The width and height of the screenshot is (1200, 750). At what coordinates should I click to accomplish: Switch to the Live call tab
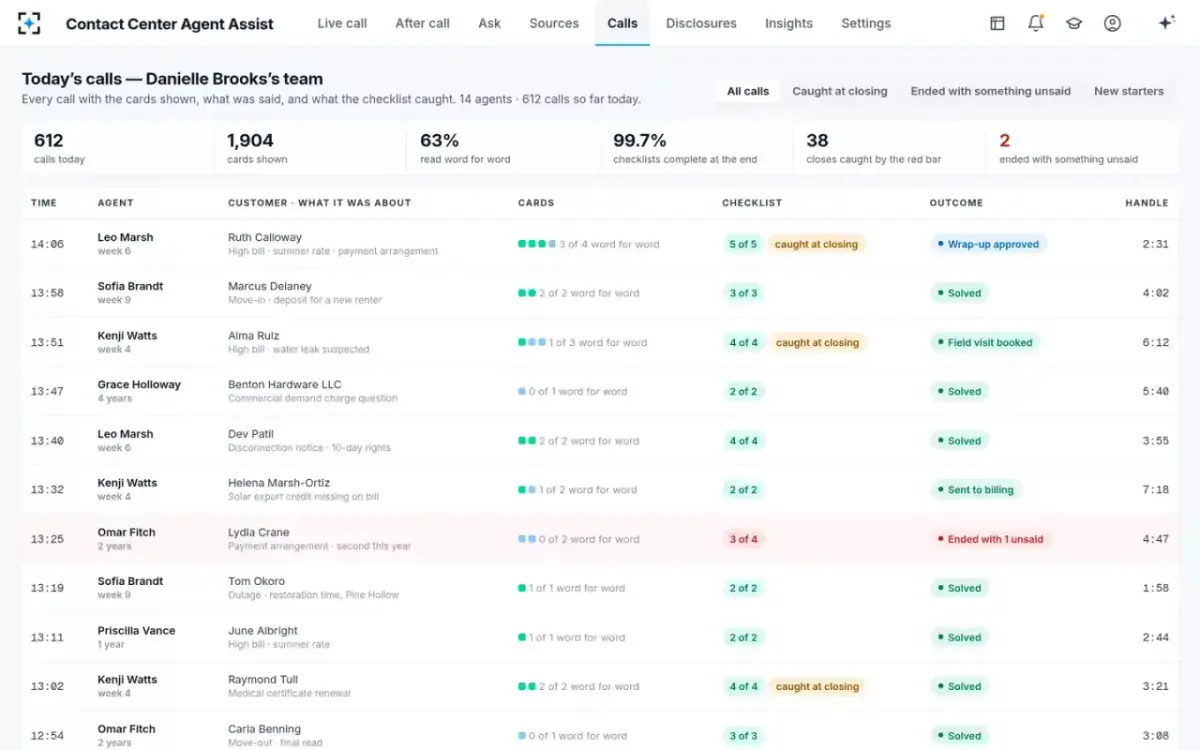(342, 23)
